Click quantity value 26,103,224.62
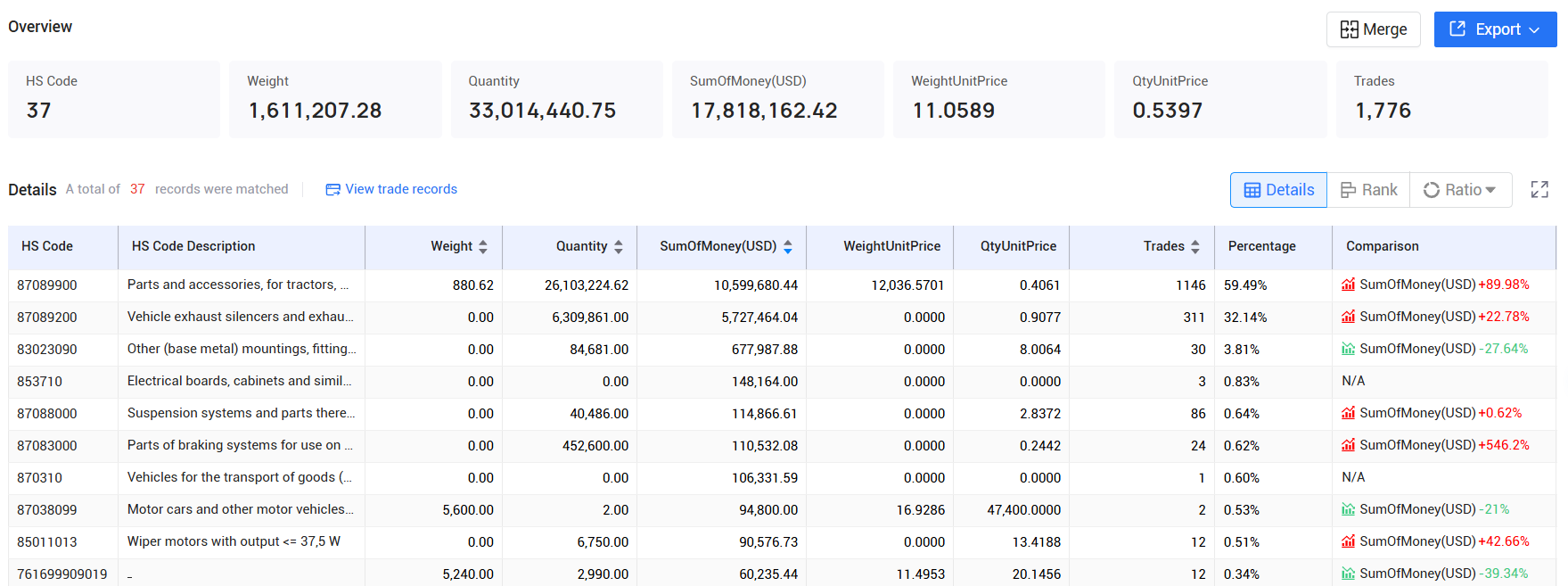The height and width of the screenshot is (586, 1568). tap(587, 285)
